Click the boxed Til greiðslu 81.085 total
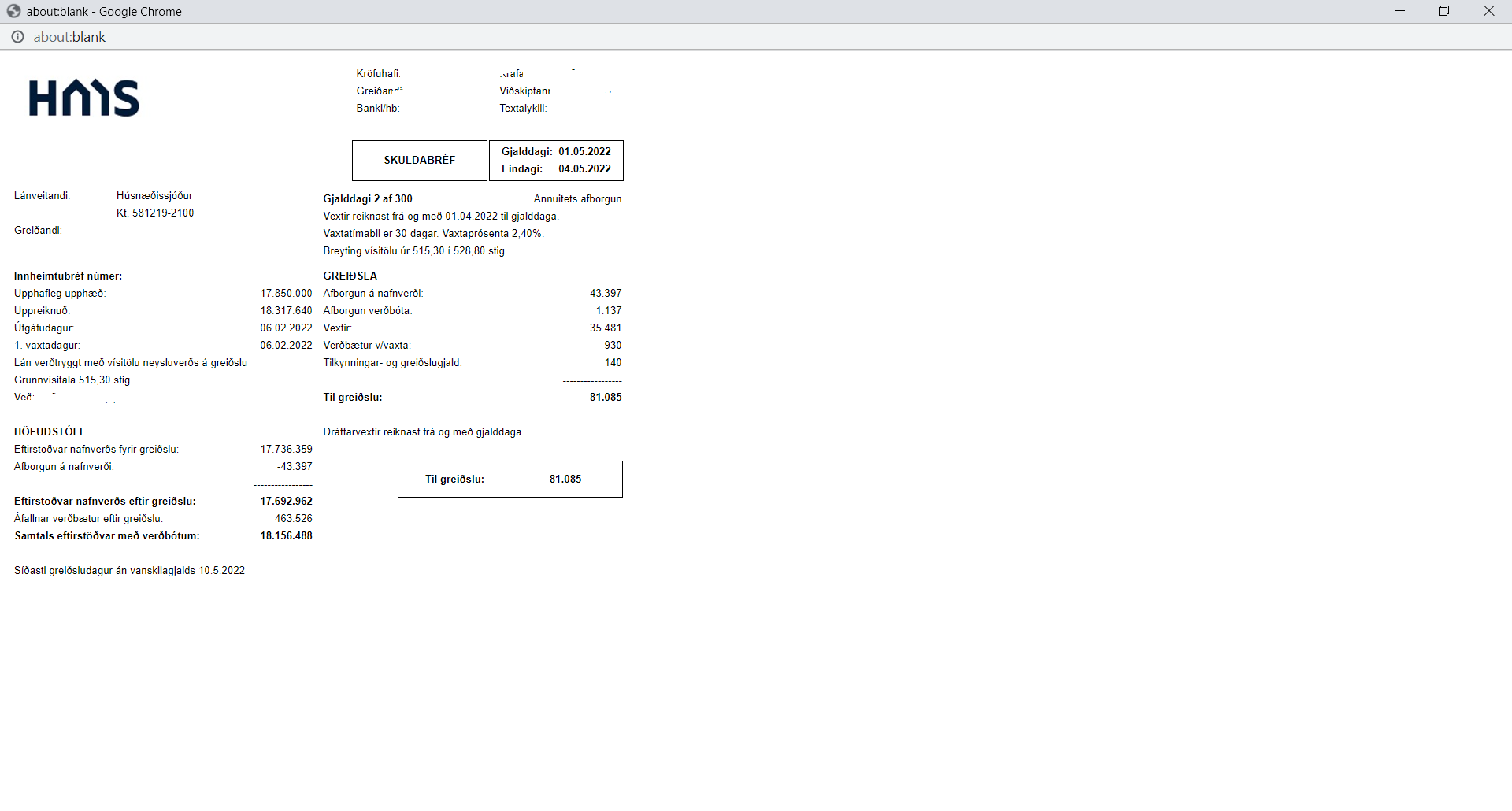 coord(510,479)
